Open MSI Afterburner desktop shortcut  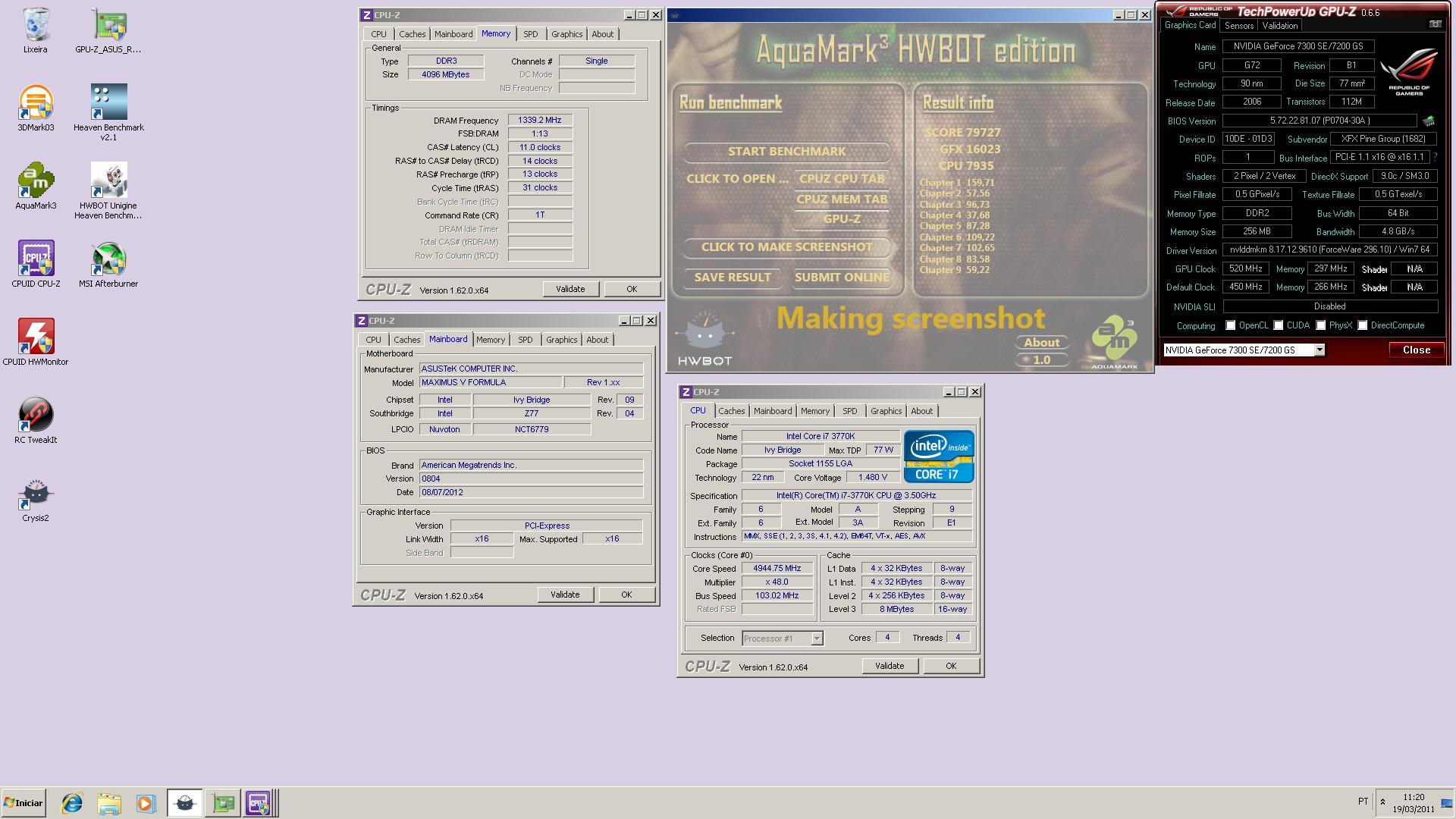[108, 265]
